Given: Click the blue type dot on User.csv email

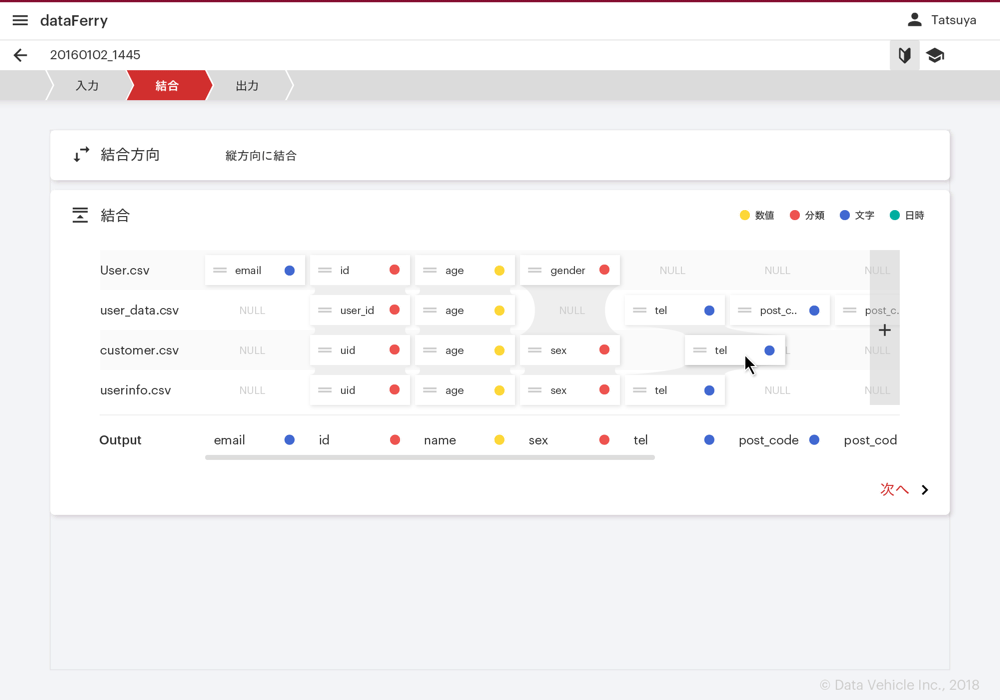Looking at the screenshot, I should coord(290,270).
